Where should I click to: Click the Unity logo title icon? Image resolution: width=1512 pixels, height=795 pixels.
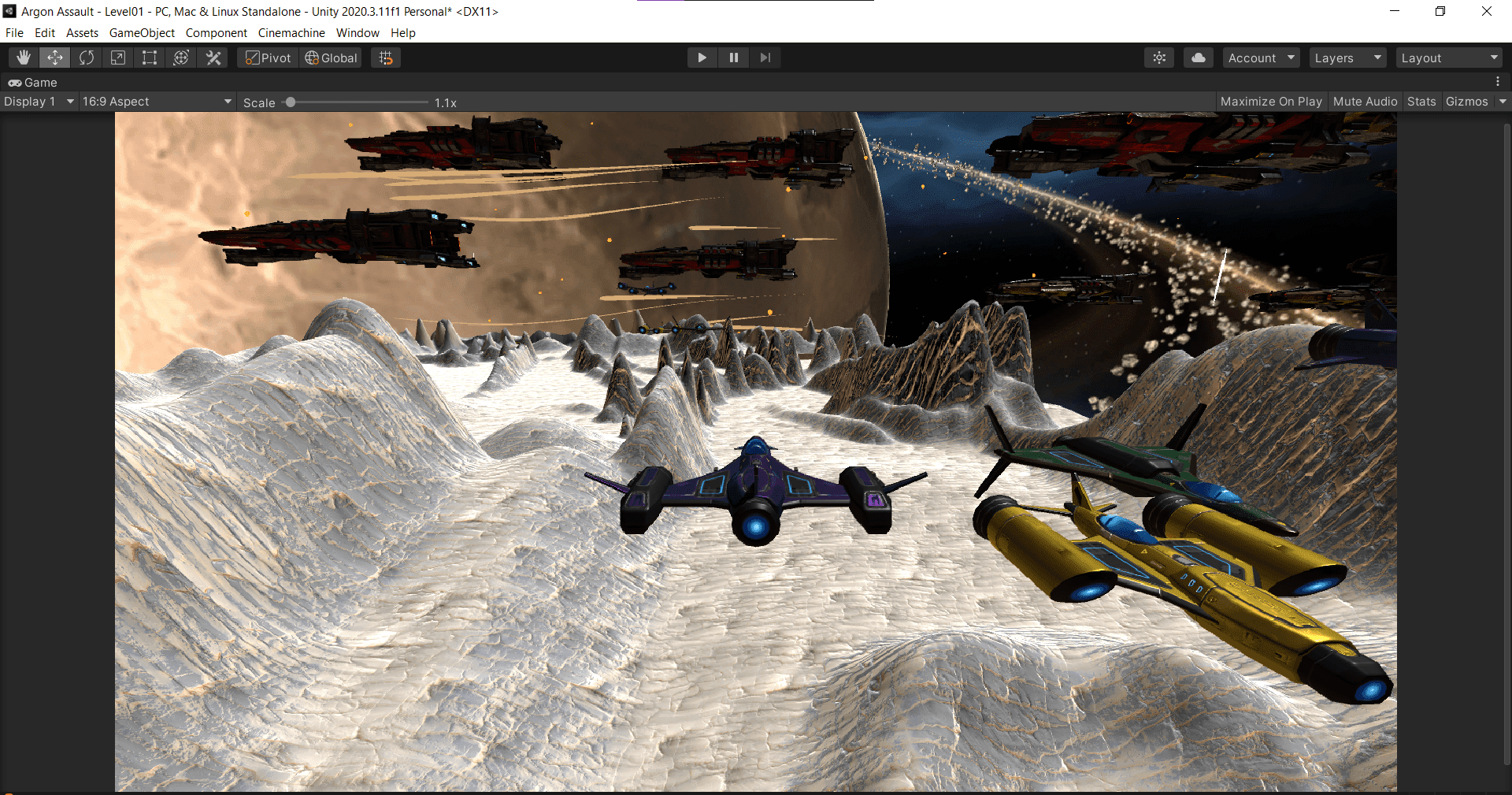[9, 11]
